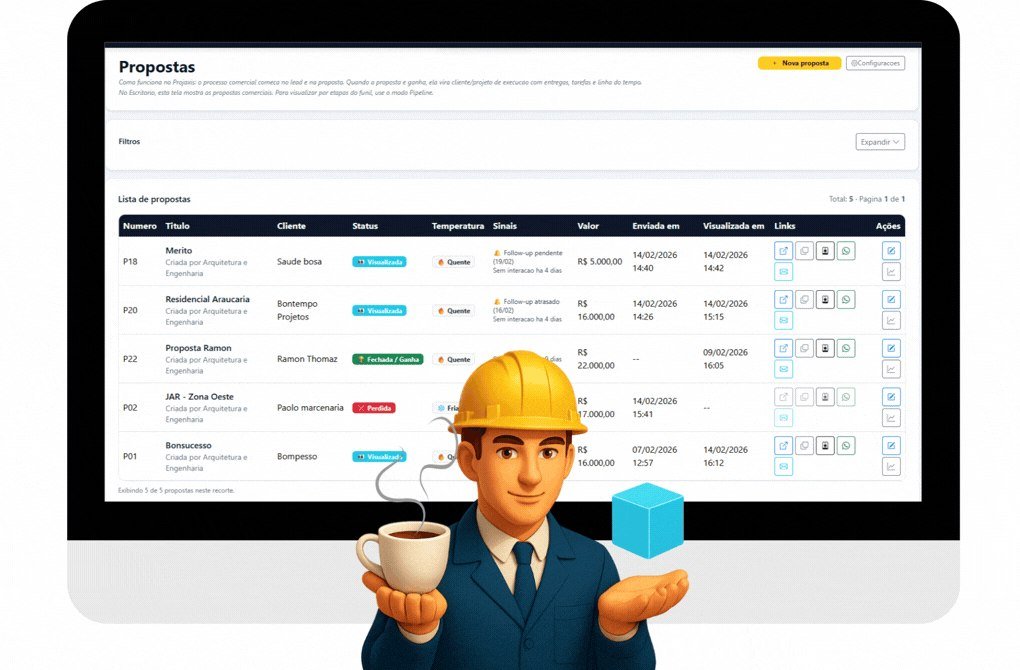Sort by Valor column header
1020x670 pixels.
point(588,226)
